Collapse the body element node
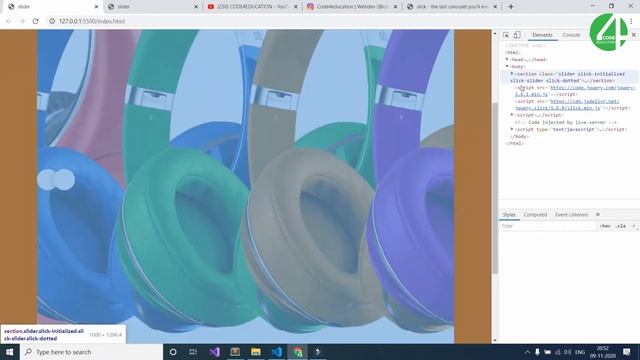This screenshot has height=360, width=640. [x=507, y=67]
